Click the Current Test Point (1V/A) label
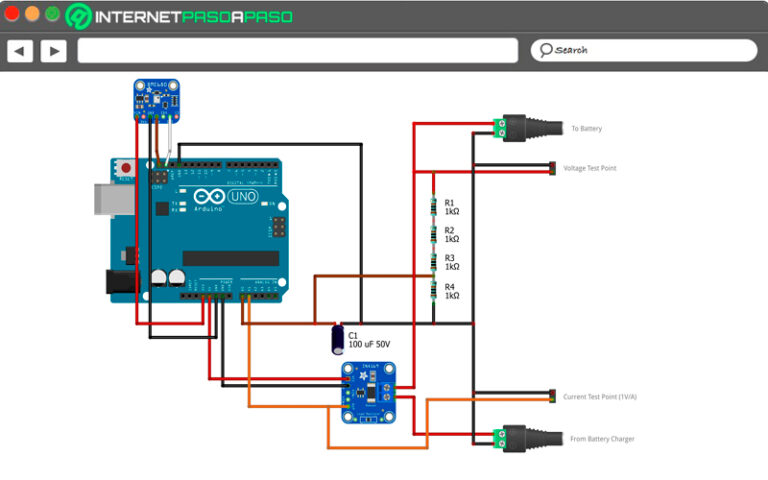768x480 pixels. 600,397
